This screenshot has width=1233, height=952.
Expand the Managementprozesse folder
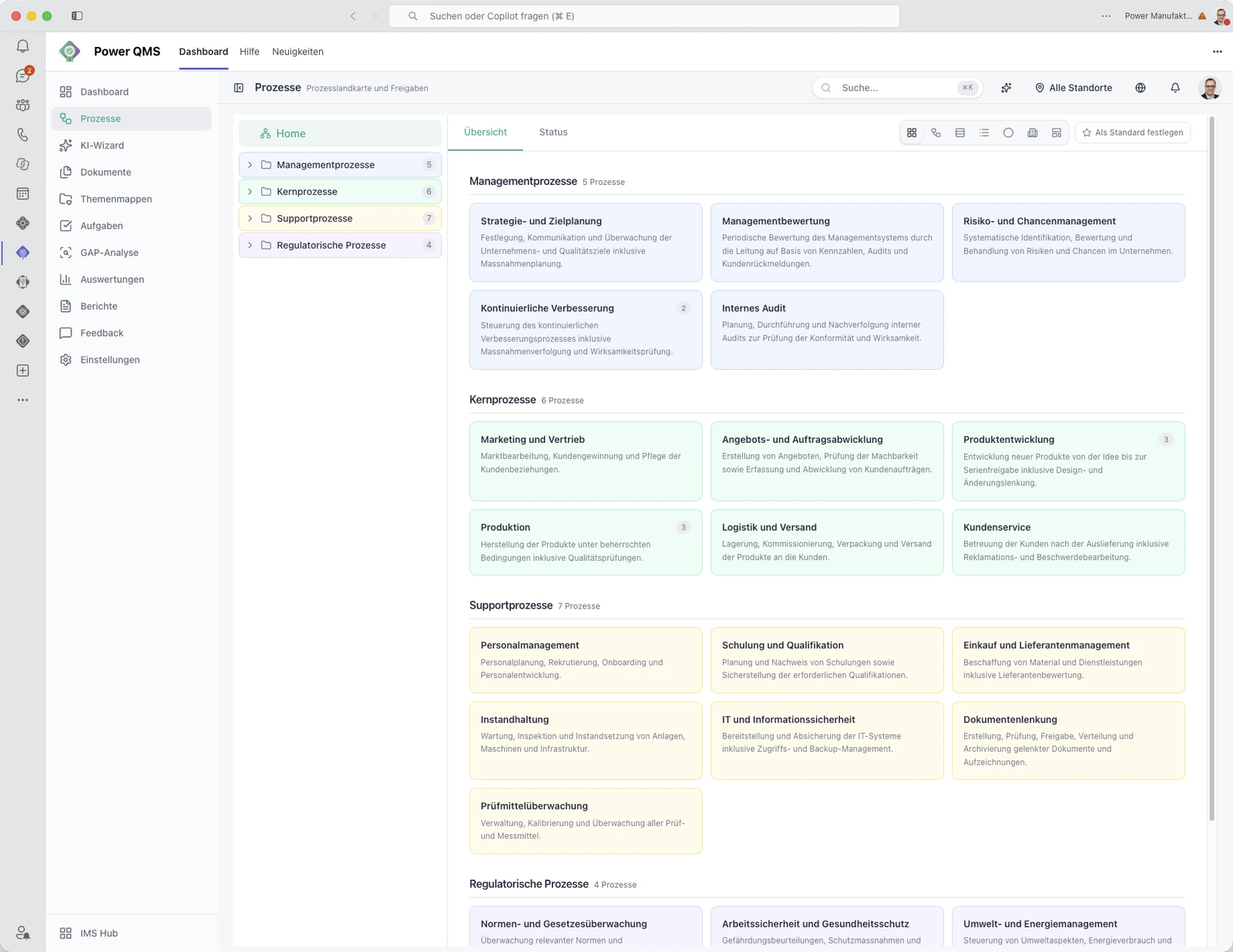coord(250,165)
